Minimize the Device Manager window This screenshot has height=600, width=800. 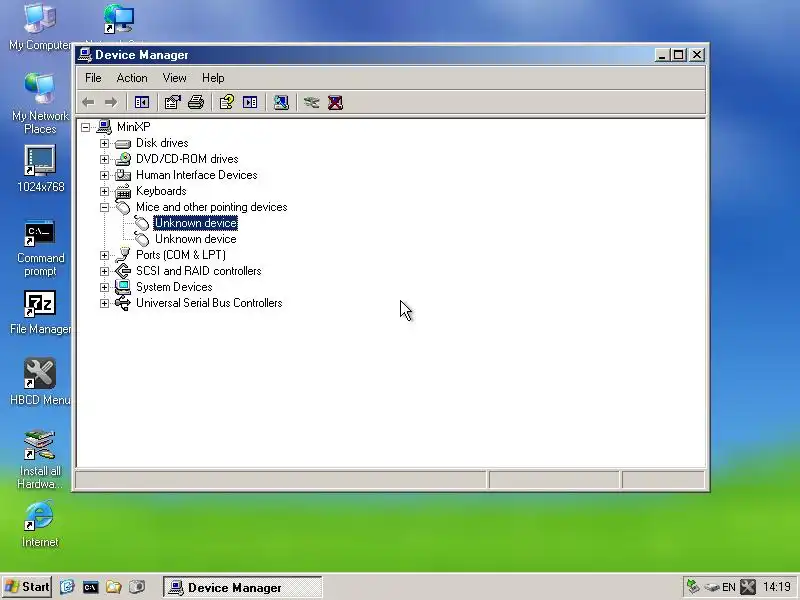[x=662, y=55]
